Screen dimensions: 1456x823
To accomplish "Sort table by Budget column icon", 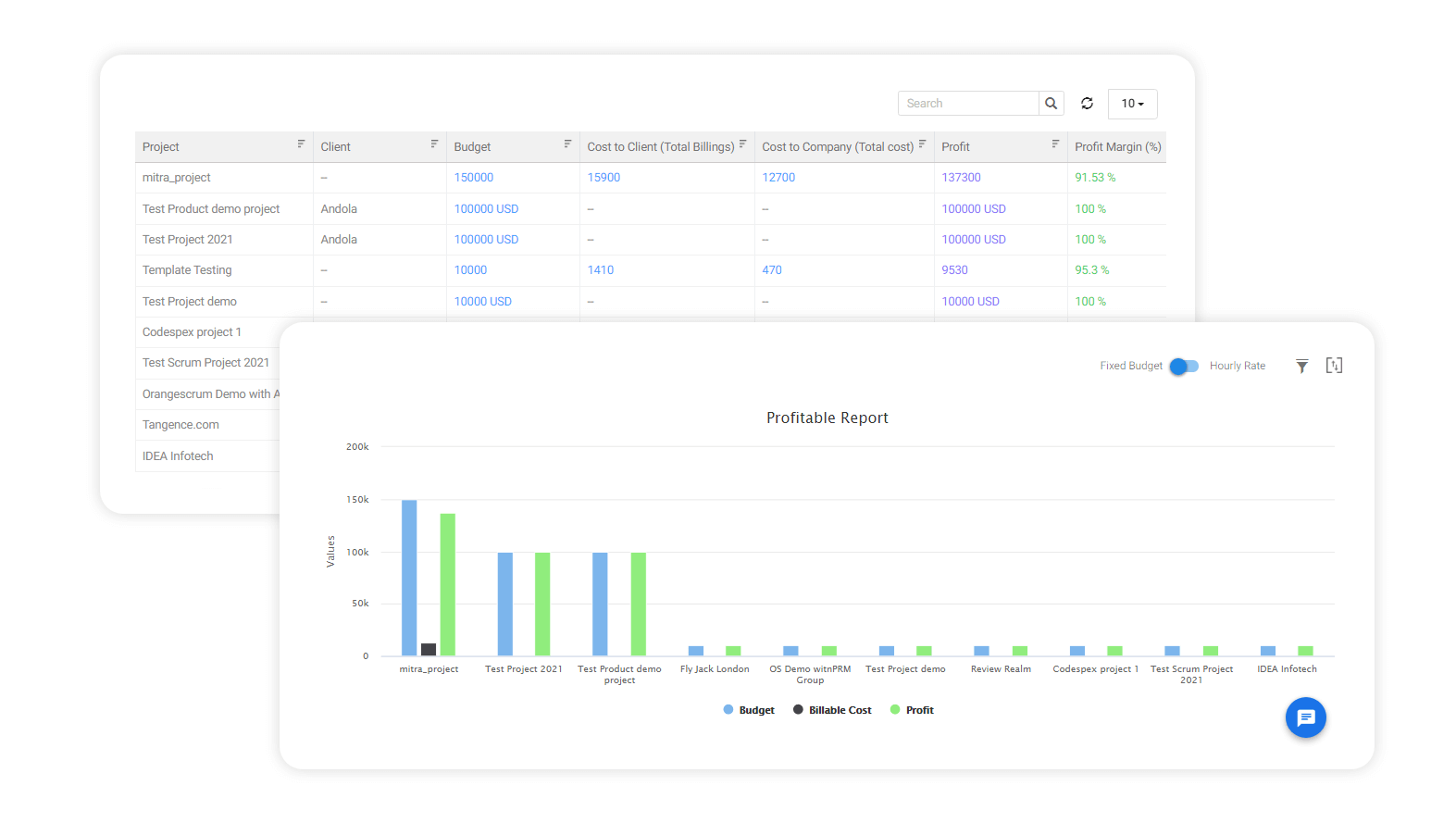I will coord(567,144).
